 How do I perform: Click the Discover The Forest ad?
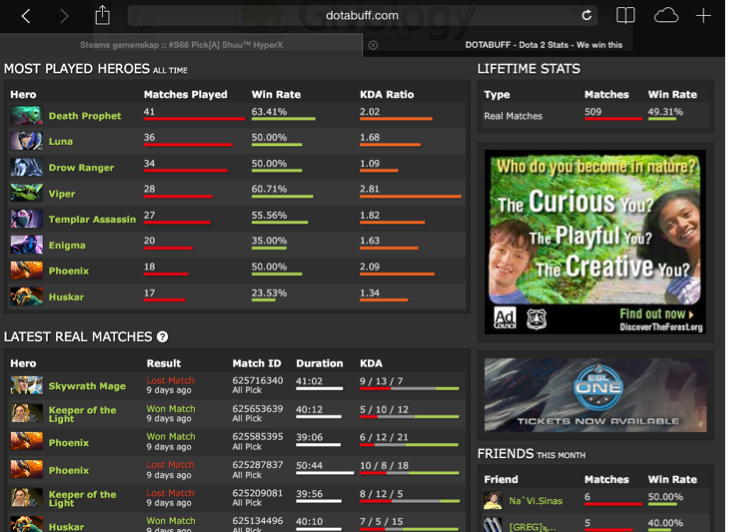tap(595, 243)
